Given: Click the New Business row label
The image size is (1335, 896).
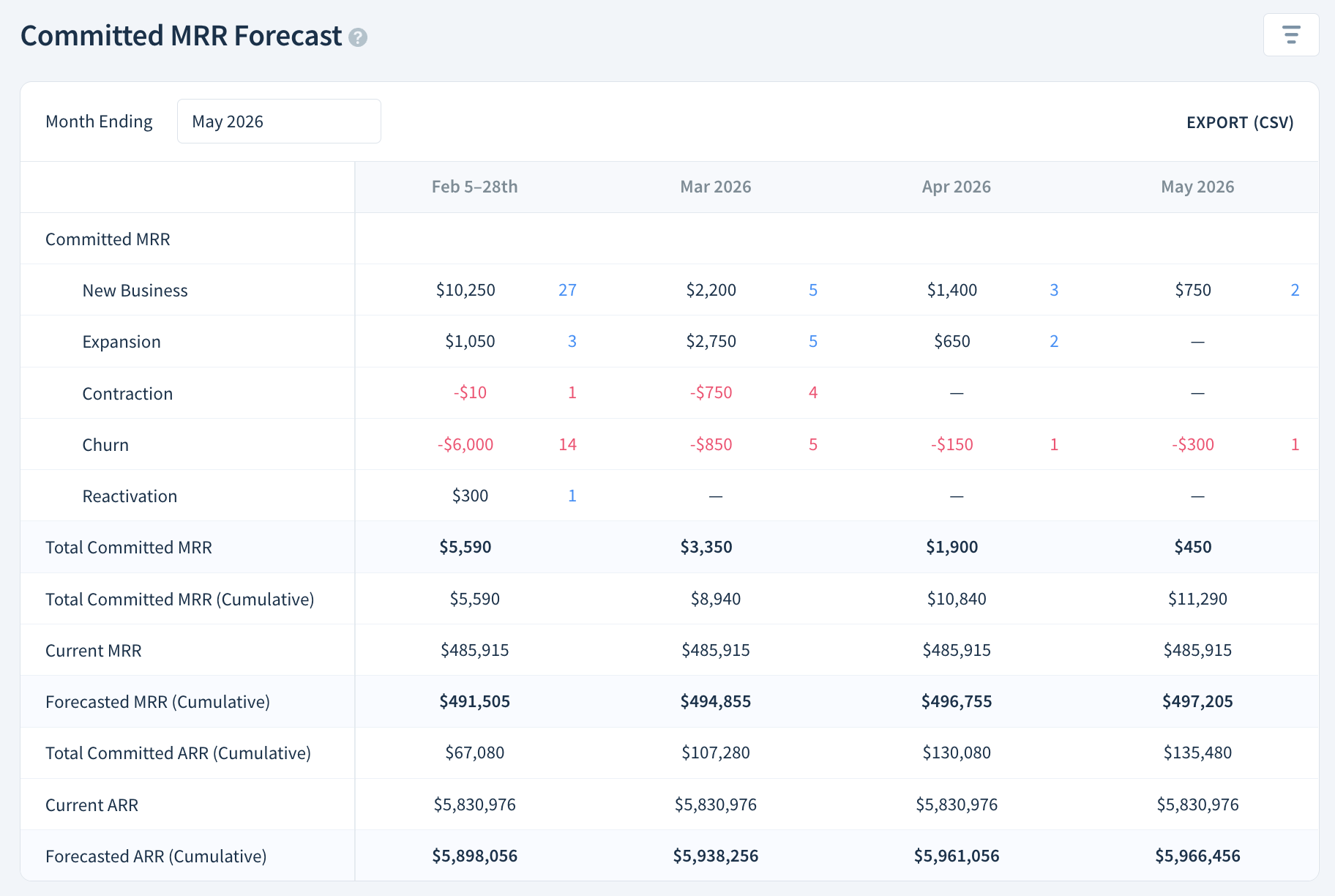Looking at the screenshot, I should tap(135, 290).
